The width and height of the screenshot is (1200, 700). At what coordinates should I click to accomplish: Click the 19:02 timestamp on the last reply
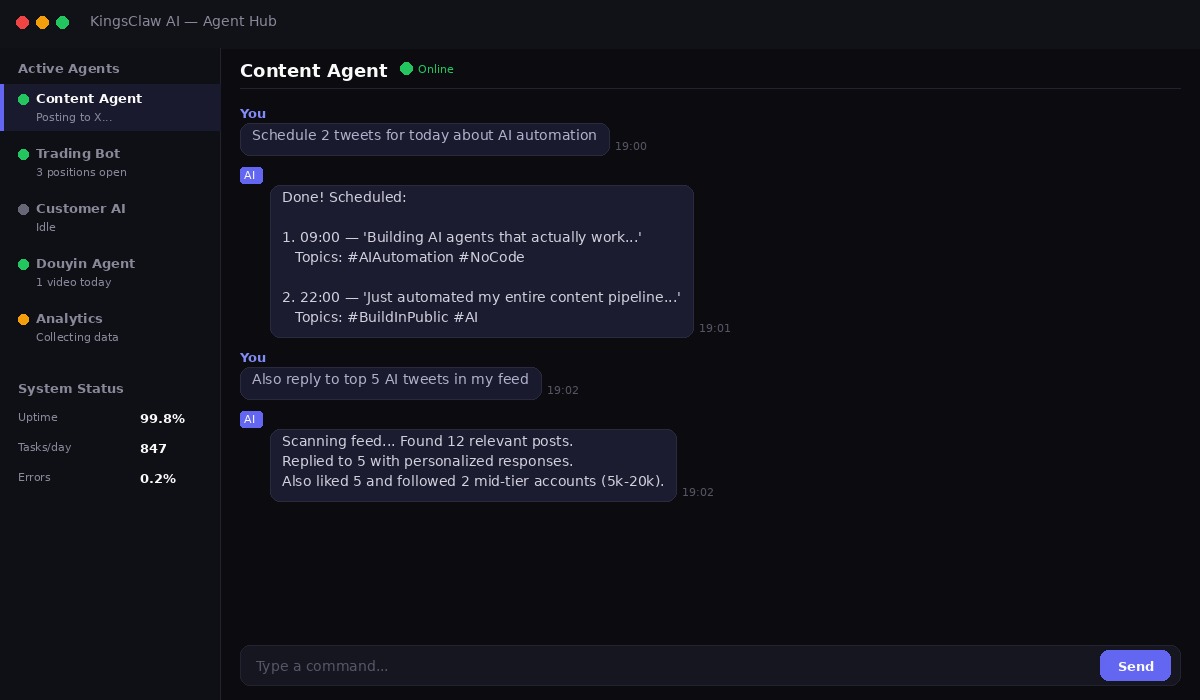697,492
